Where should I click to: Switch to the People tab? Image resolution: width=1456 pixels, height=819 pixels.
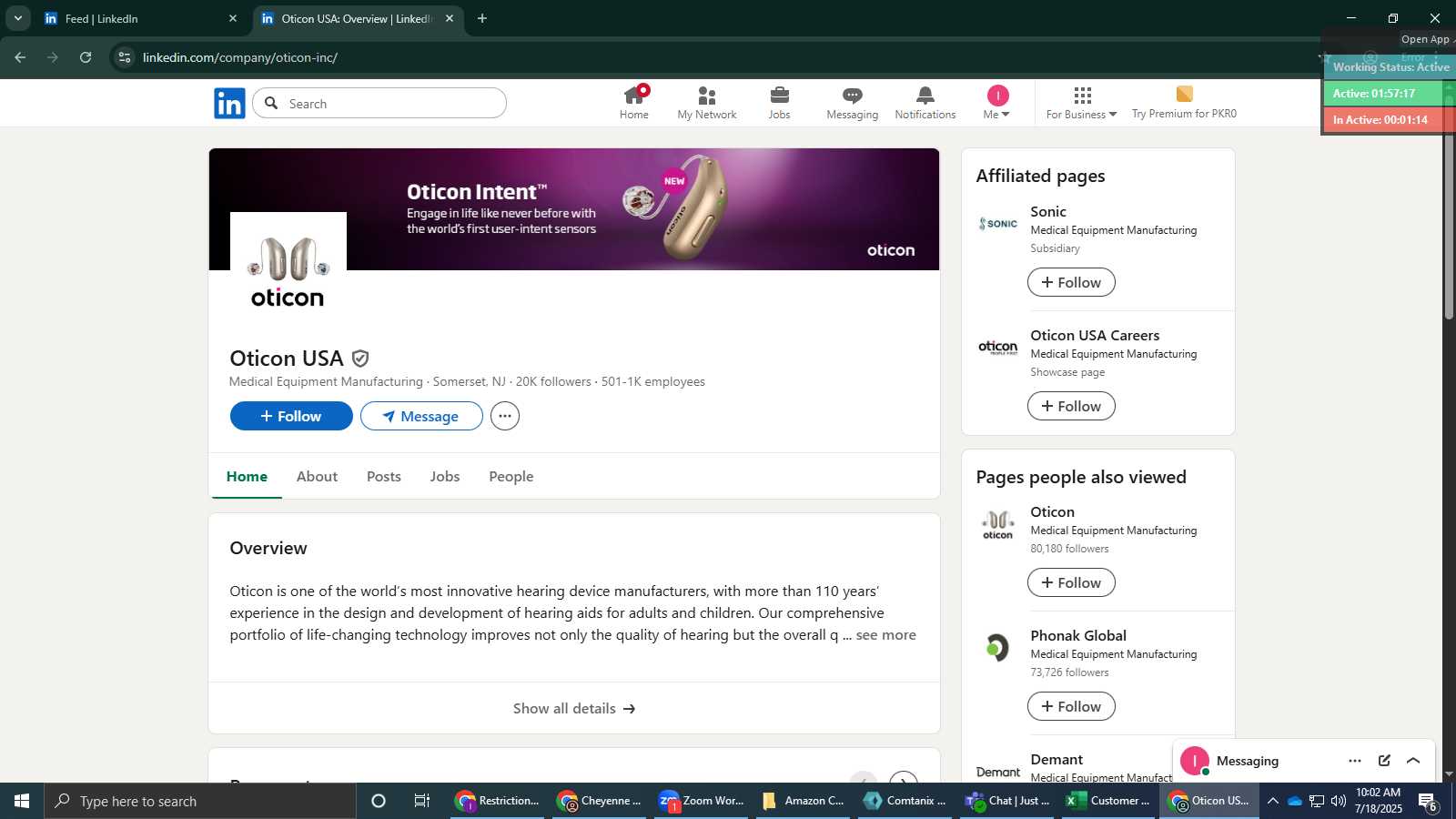511,476
